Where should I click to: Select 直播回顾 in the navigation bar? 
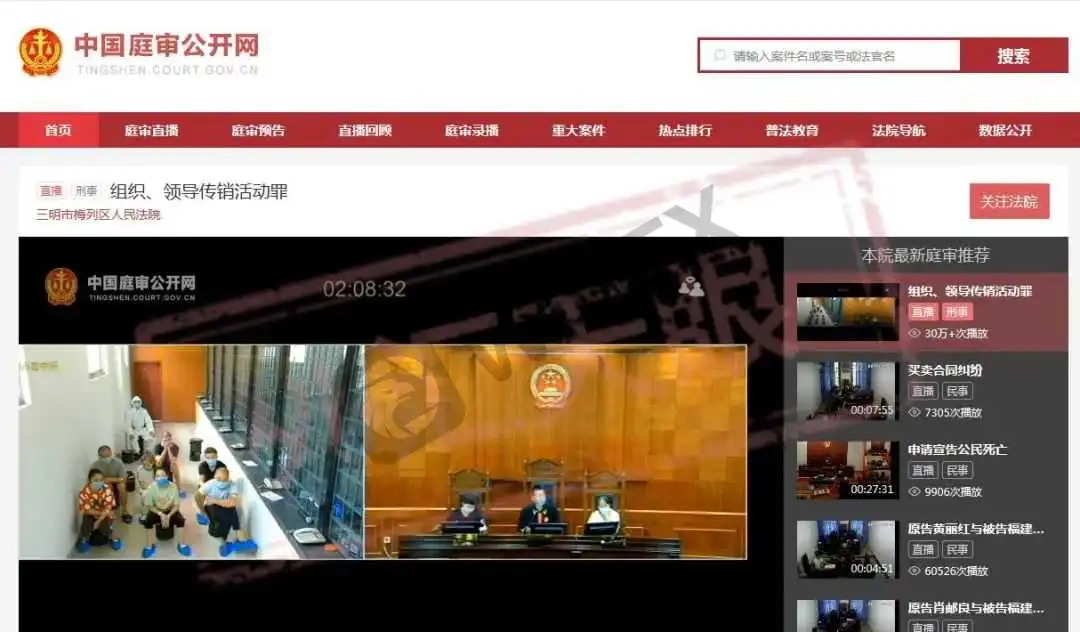(365, 130)
